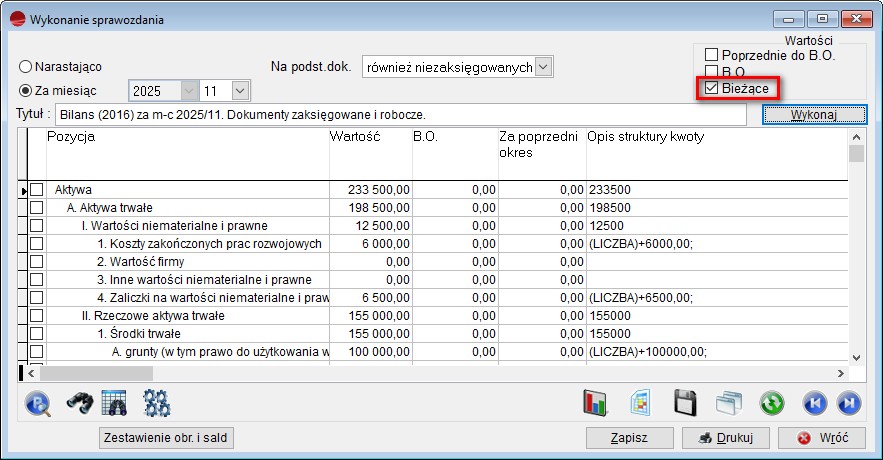Image resolution: width=883 pixels, height=460 pixels.
Task: Open the bar chart icon
Action: coord(596,403)
